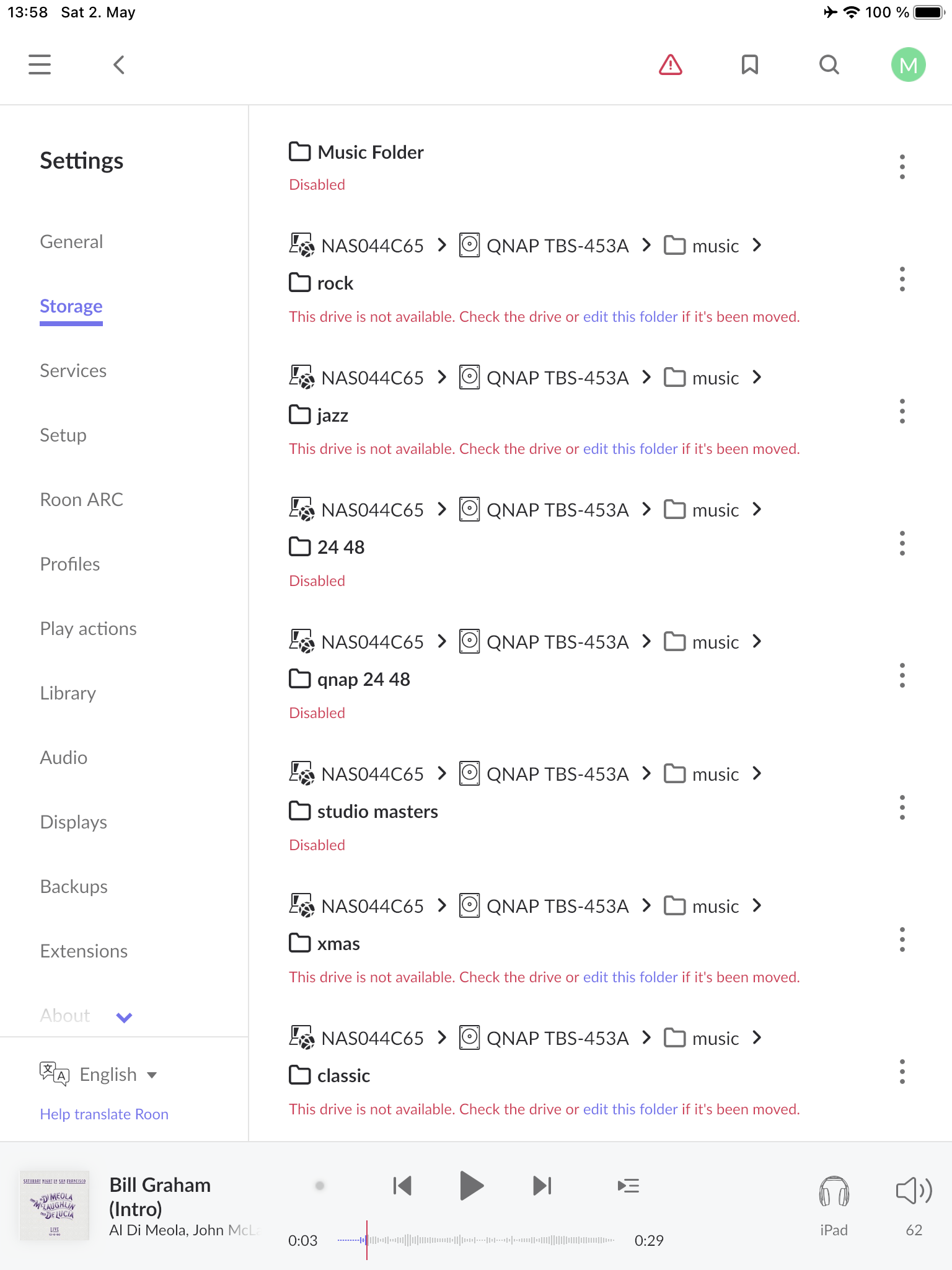Open the profile avatar M
The height and width of the screenshot is (1270, 952).
click(909, 64)
